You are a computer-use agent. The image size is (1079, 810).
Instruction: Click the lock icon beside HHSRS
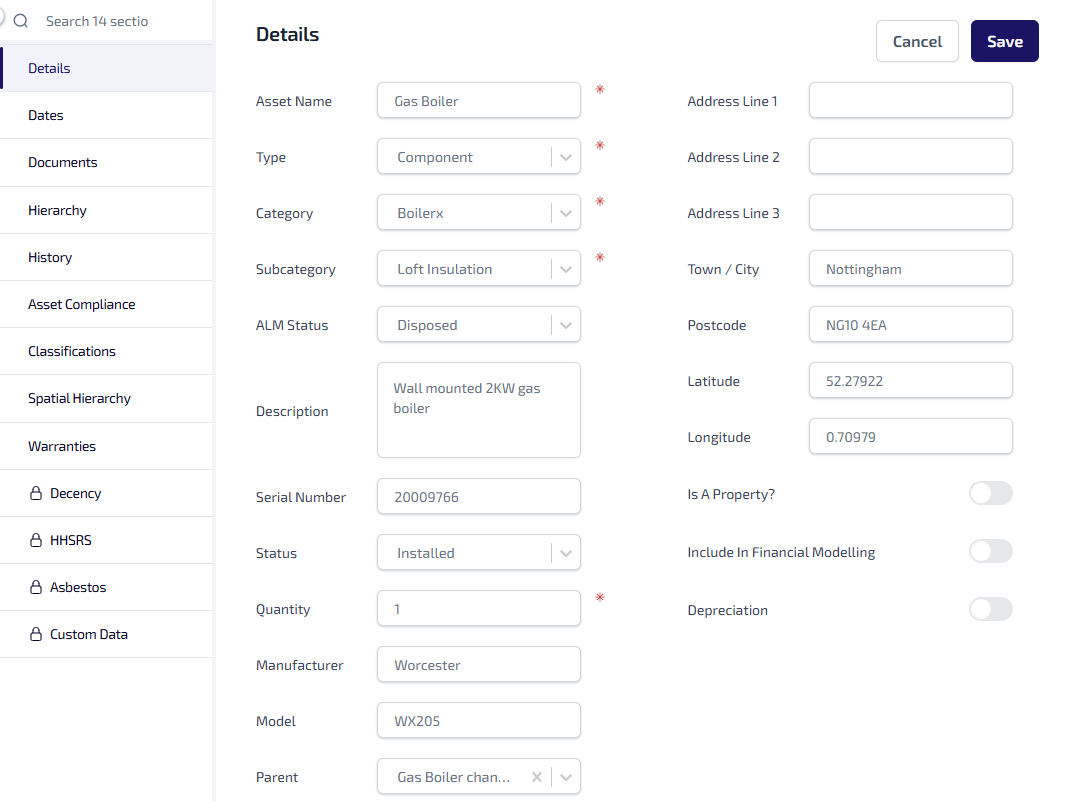pos(36,541)
